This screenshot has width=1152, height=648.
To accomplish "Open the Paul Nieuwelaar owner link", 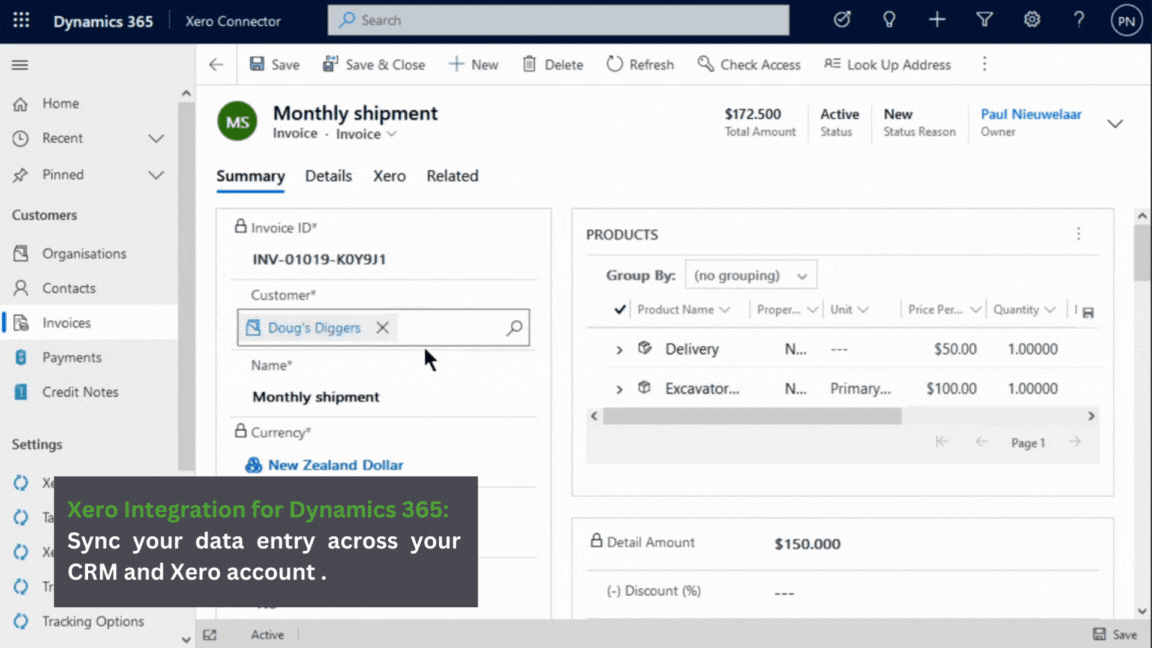I will click(1031, 114).
